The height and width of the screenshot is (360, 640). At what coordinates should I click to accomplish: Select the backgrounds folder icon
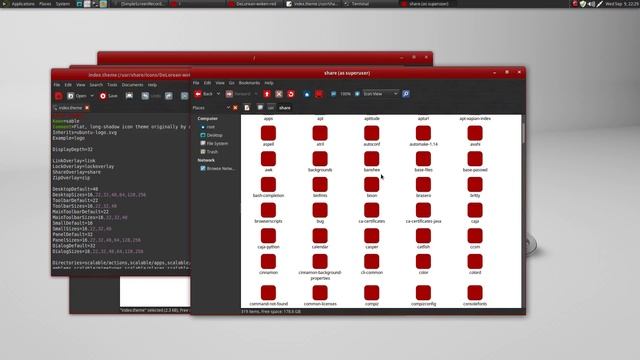(x=320, y=159)
